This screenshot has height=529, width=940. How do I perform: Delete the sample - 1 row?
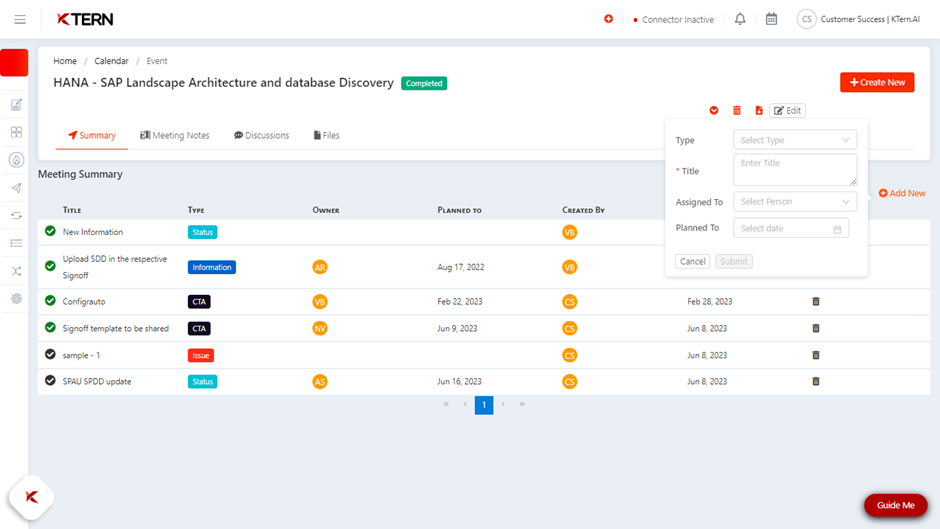point(816,355)
